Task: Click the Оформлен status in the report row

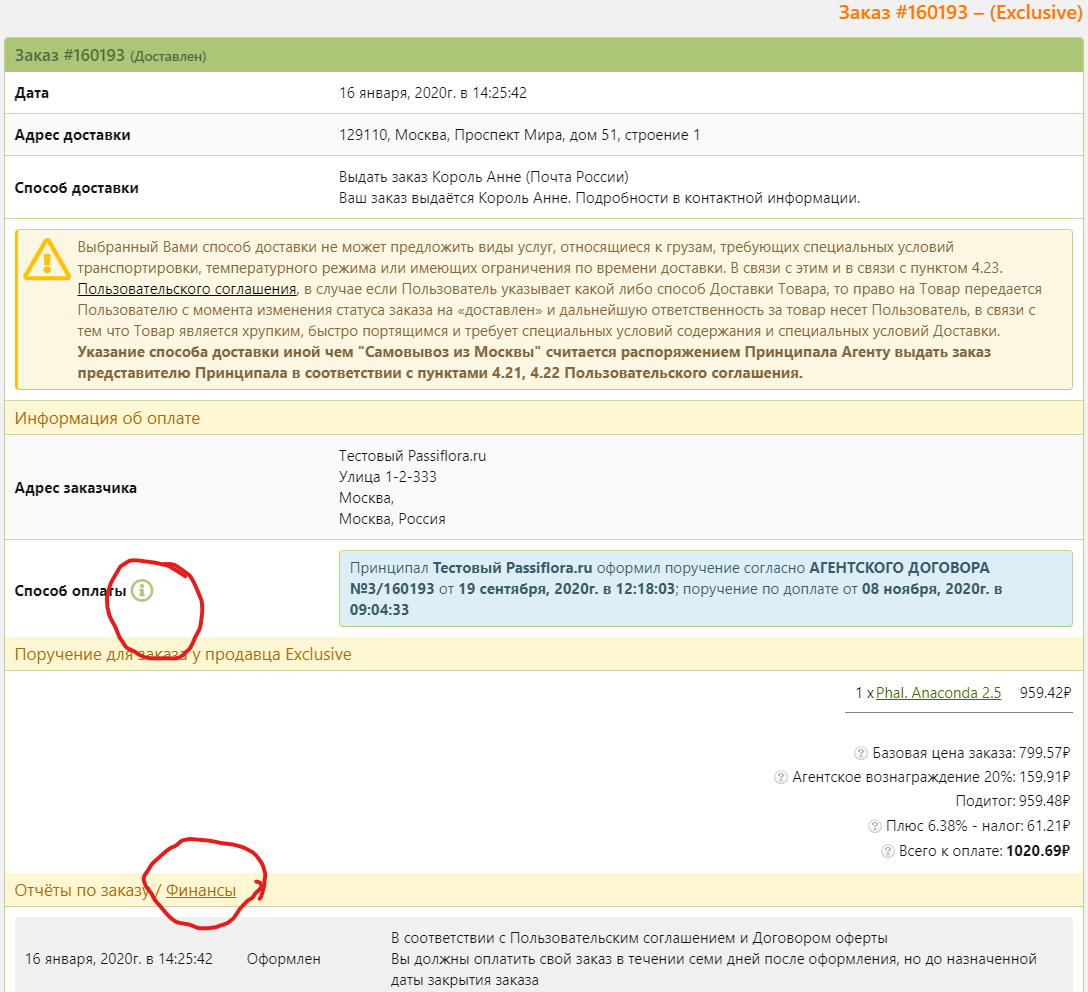Action: tap(284, 959)
